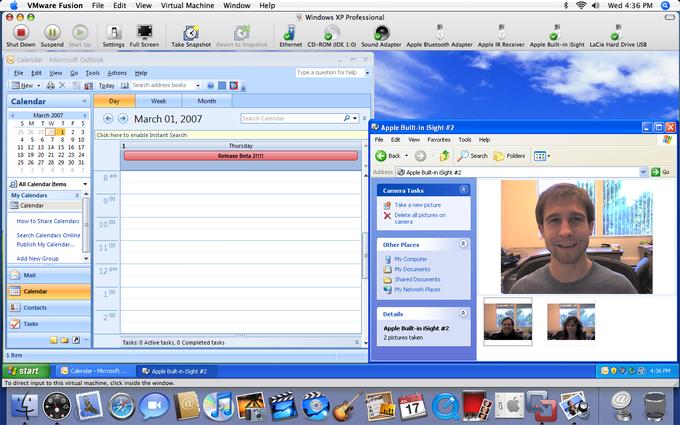This screenshot has height=425, width=680.
Task: Click the Folders button in Explorer toolbar
Action: (x=510, y=156)
